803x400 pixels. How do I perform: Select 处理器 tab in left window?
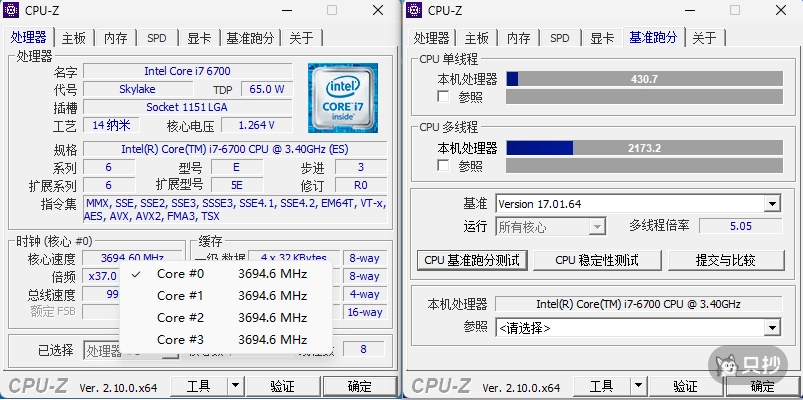[x=29, y=37]
